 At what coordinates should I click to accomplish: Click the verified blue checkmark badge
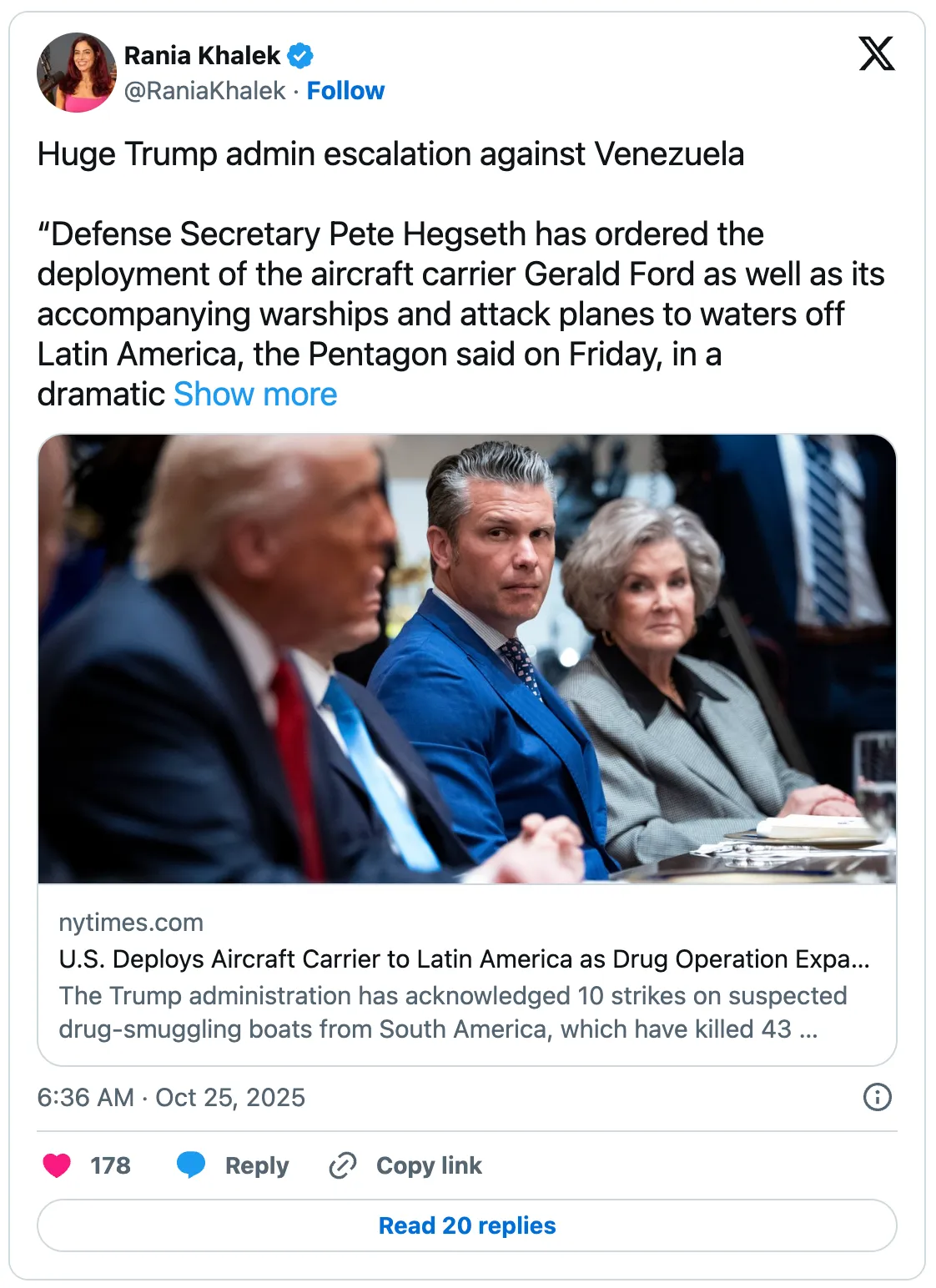[x=300, y=56]
